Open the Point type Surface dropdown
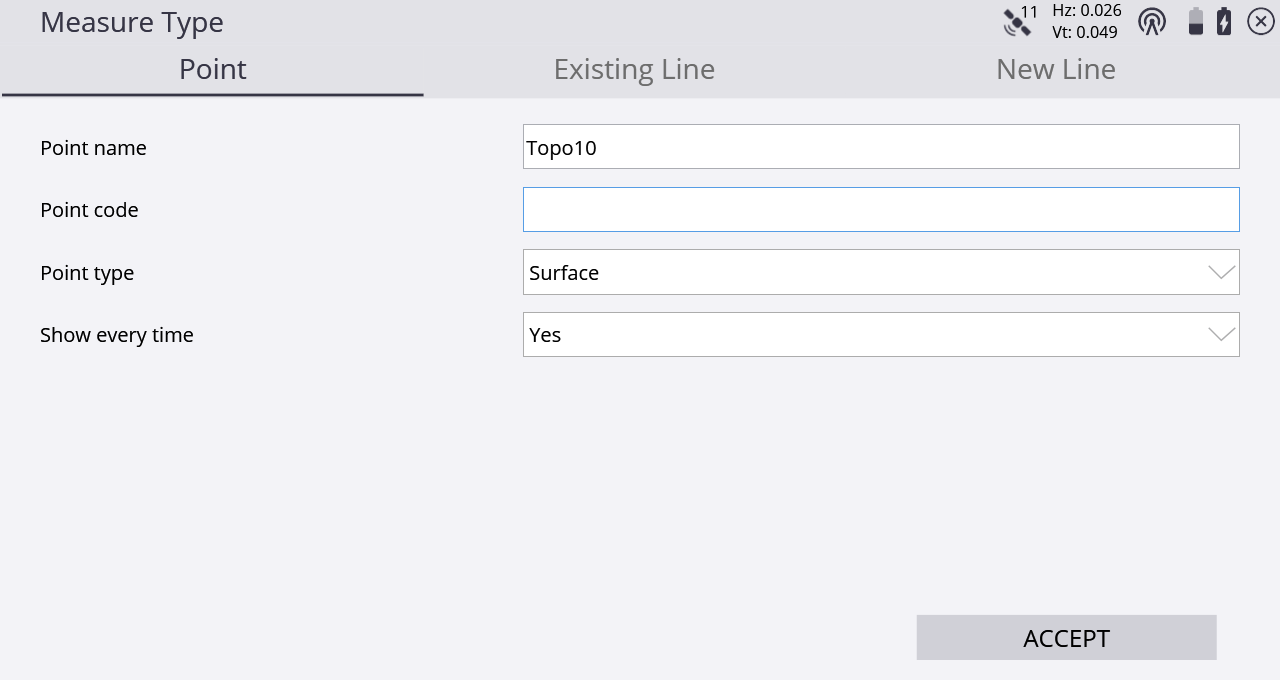The image size is (1280, 680). [x=881, y=272]
